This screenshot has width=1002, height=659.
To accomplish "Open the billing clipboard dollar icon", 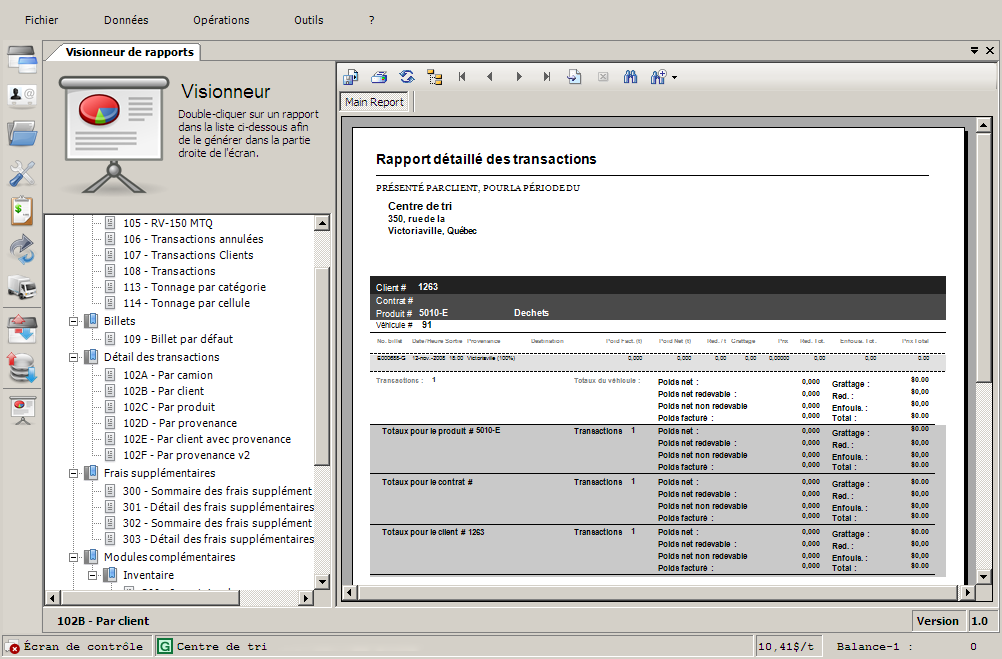I will [x=22, y=211].
